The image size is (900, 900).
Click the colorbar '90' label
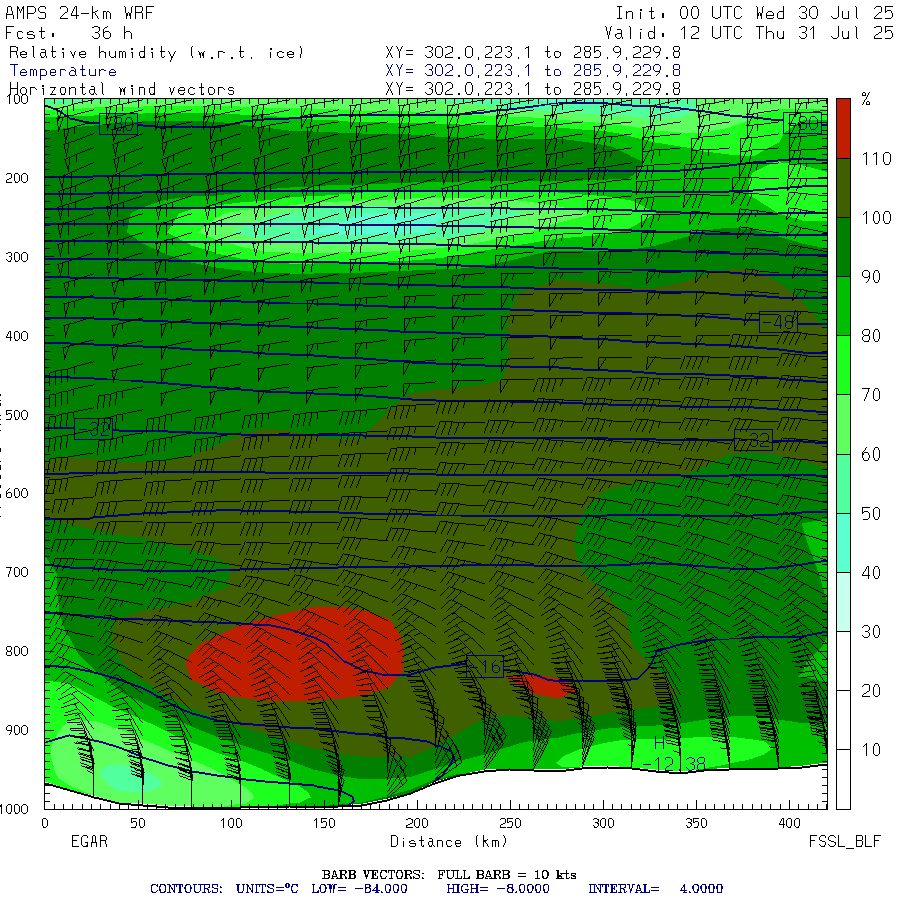[x=871, y=277]
